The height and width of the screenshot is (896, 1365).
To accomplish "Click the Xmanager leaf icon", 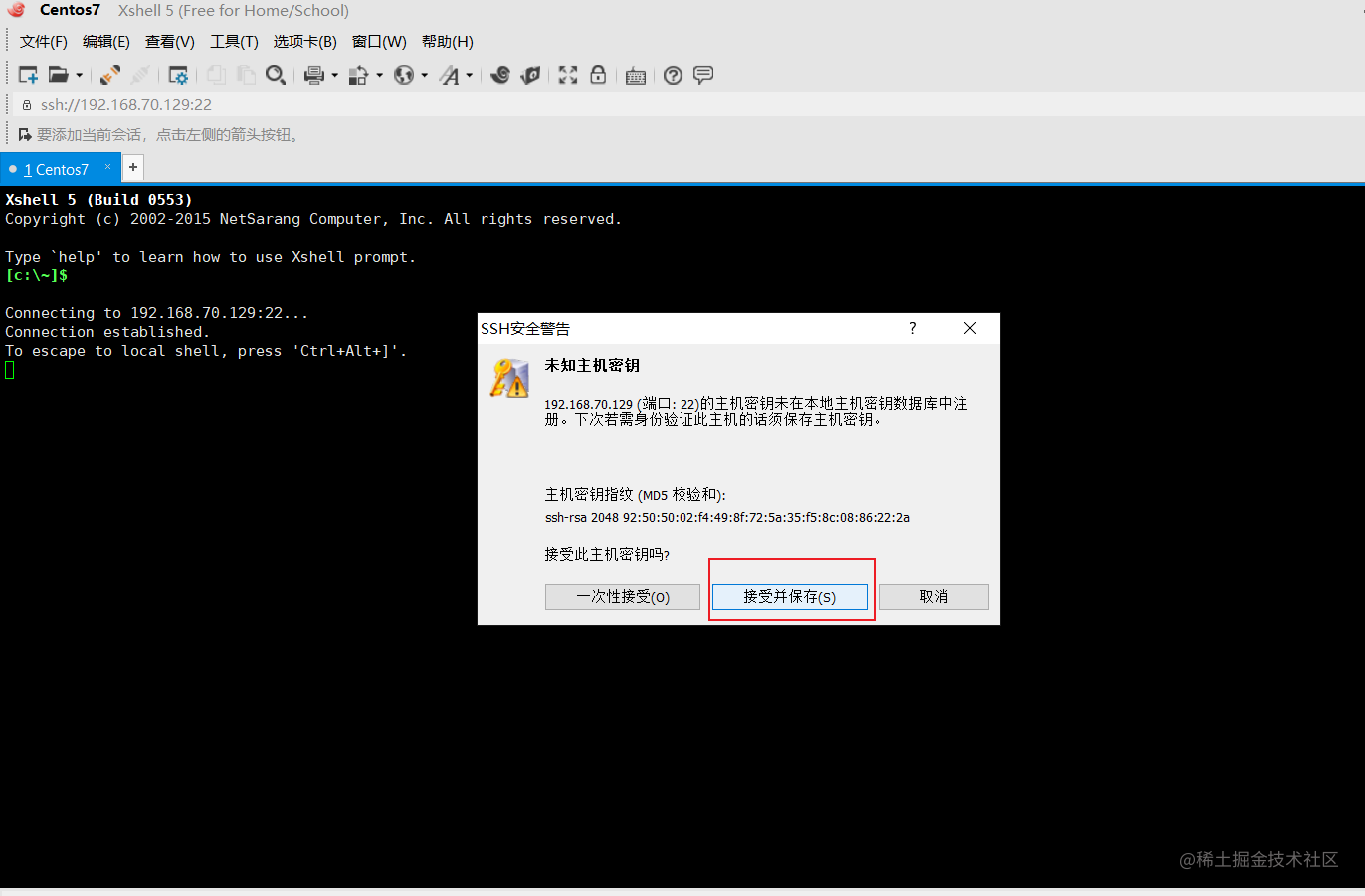I will click(530, 75).
